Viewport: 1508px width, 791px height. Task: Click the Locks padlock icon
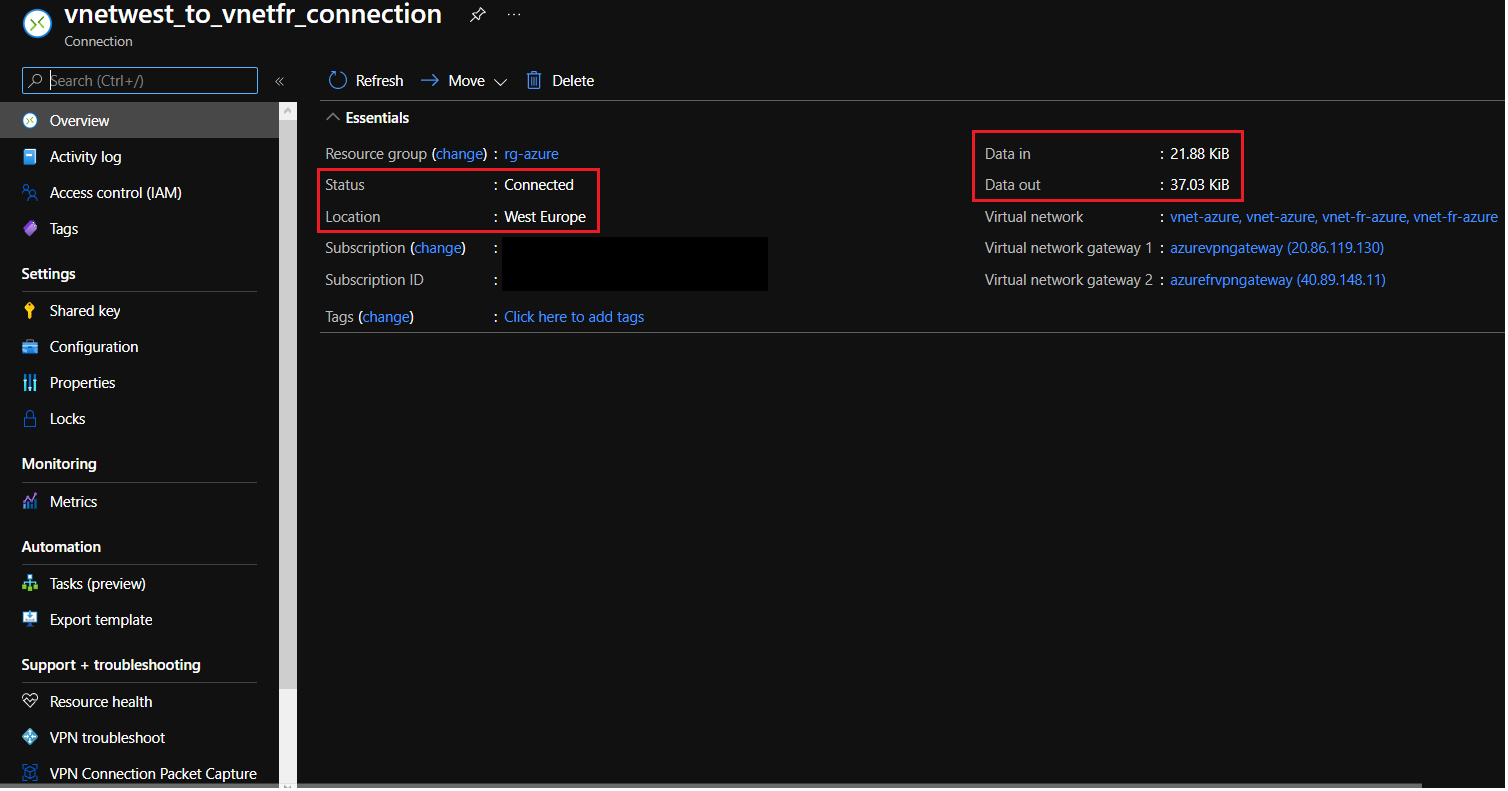tap(30, 419)
